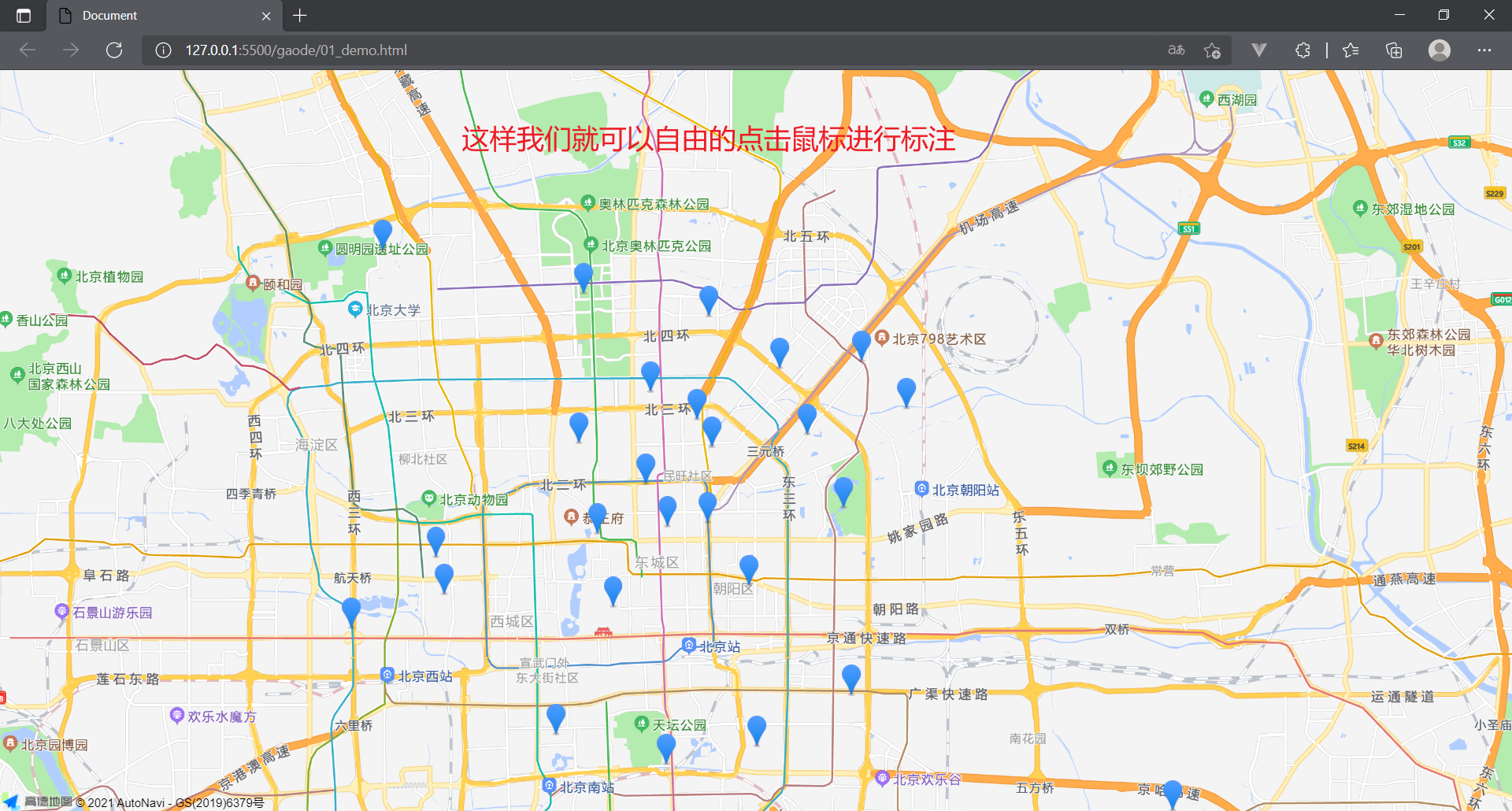Click the marker over 恭王府 label
This screenshot has height=811, width=1512.
point(598,518)
